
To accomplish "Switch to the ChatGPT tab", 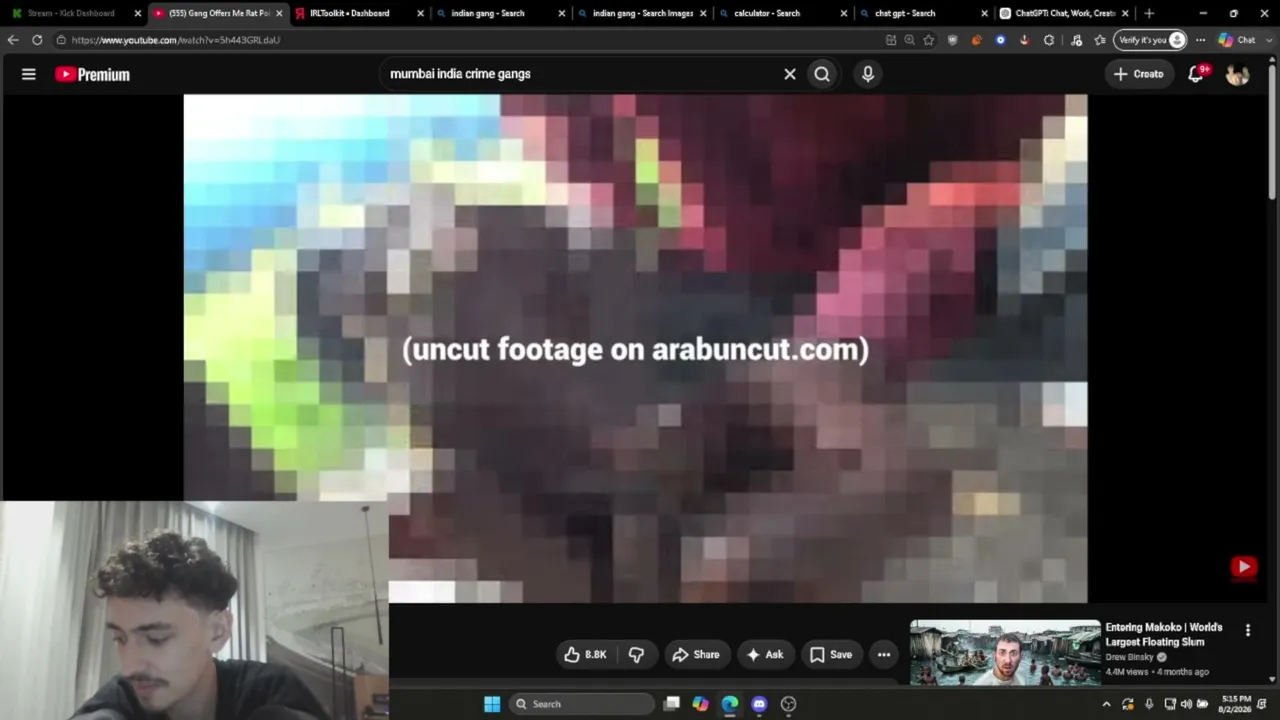I will click(1064, 13).
